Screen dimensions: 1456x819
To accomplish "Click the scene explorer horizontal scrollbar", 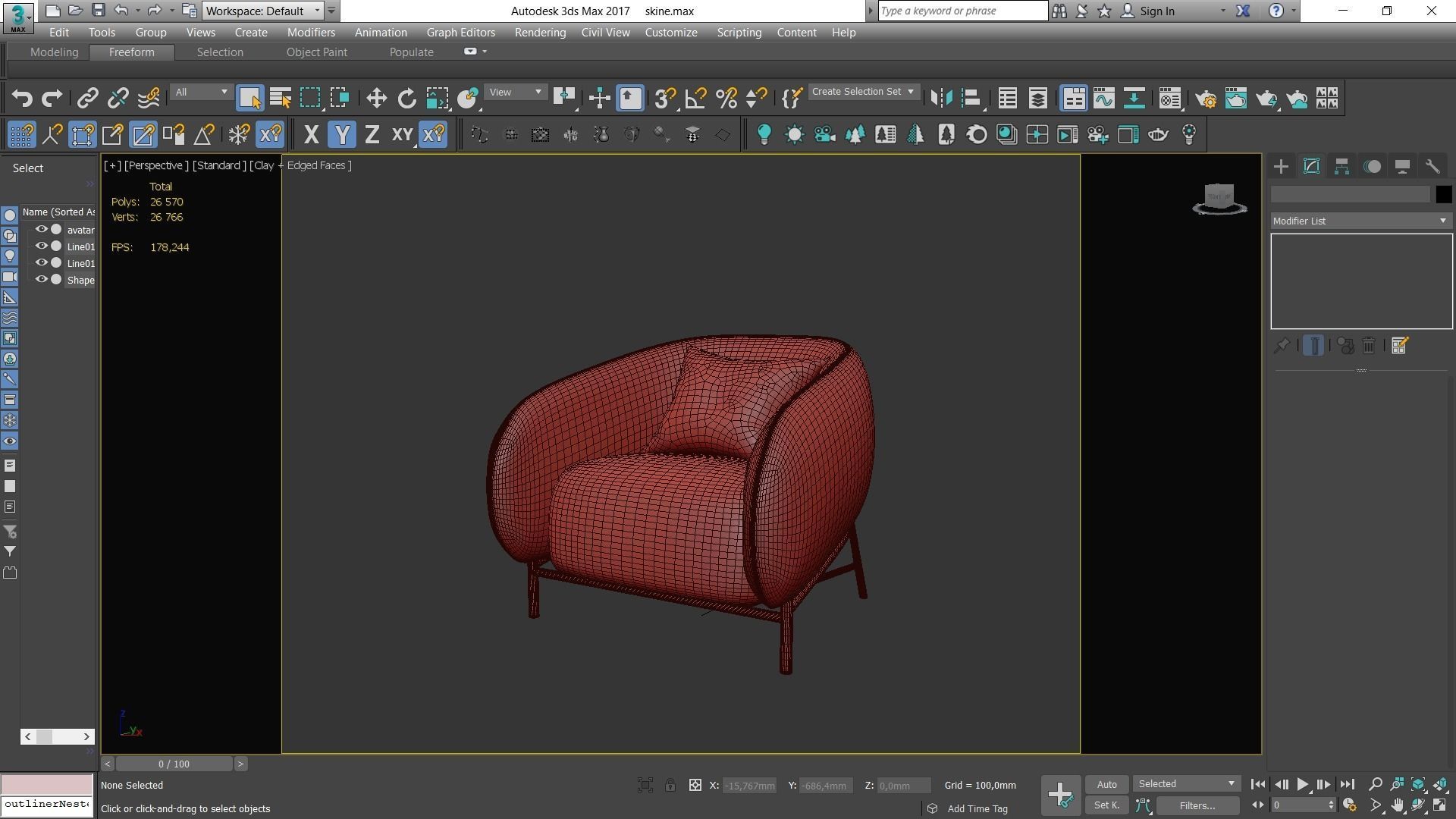I will coord(57,736).
